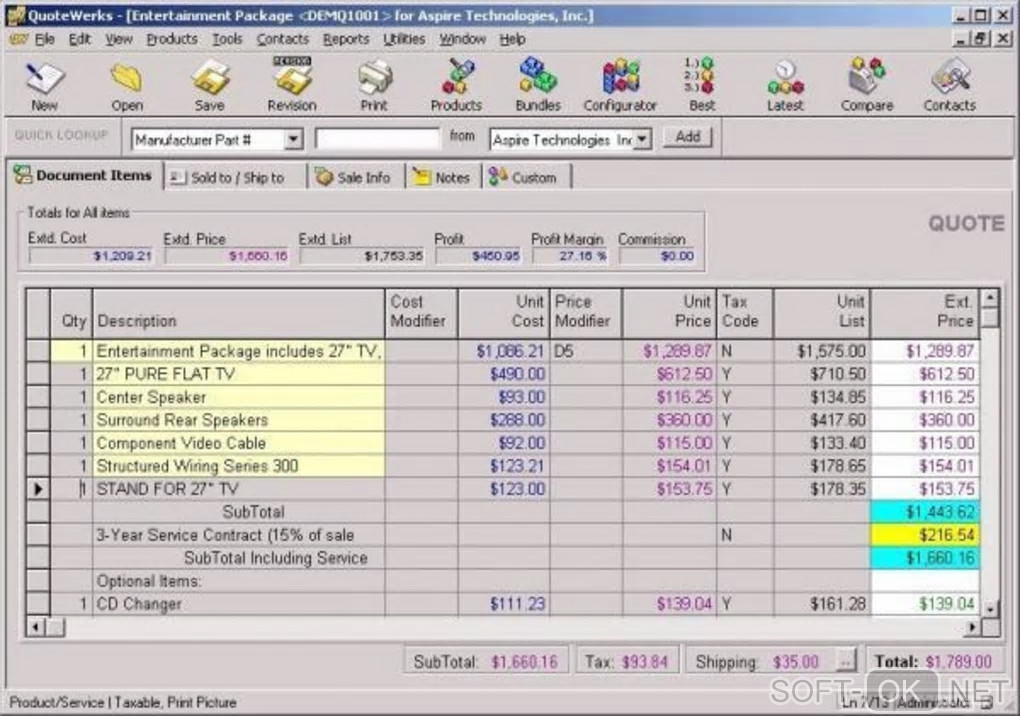Click the Quick Lookup search input field

coord(377,139)
